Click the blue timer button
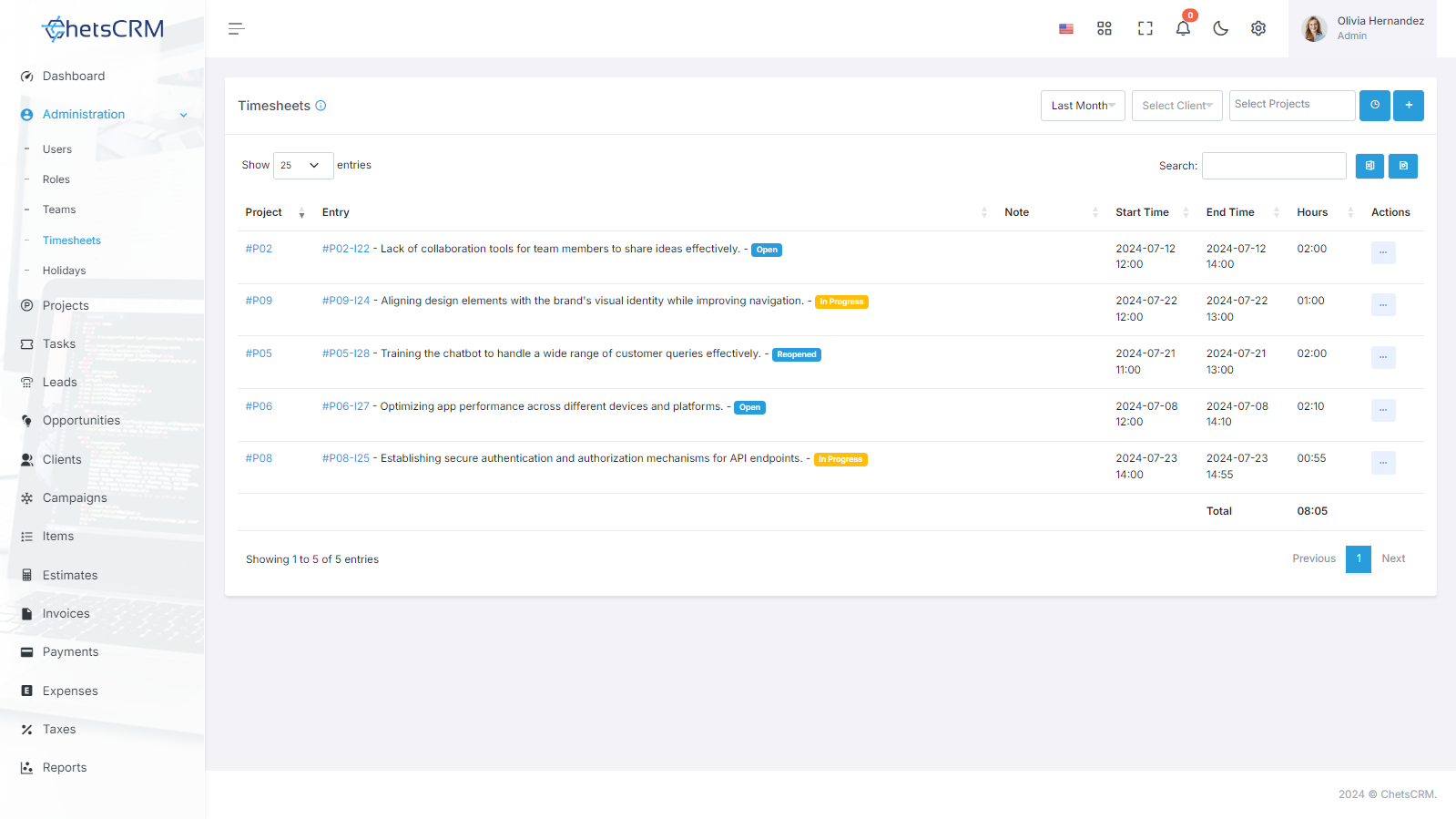 pos(1375,106)
